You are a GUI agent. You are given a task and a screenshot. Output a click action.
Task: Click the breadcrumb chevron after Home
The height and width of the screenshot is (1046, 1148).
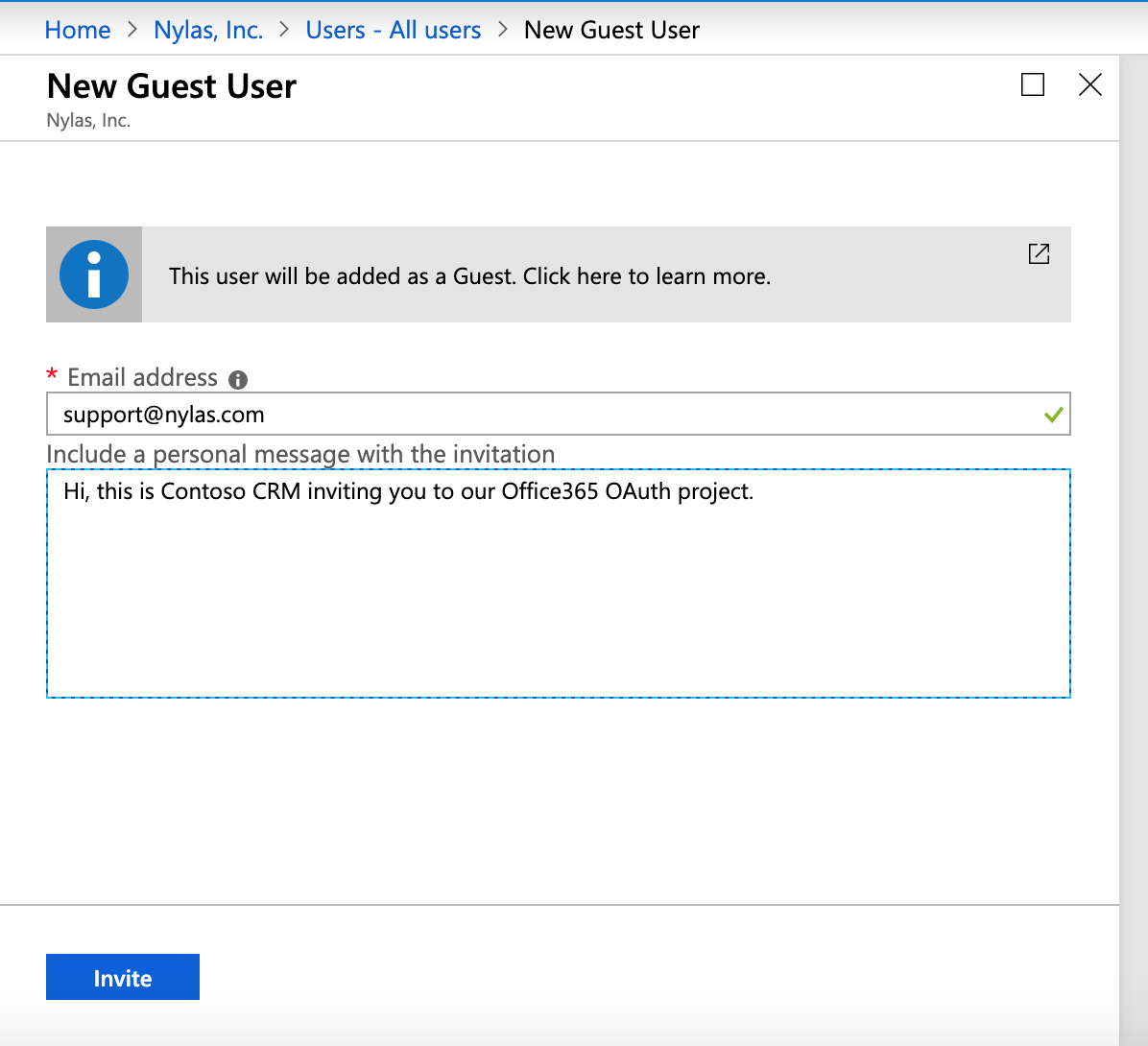coord(132,30)
